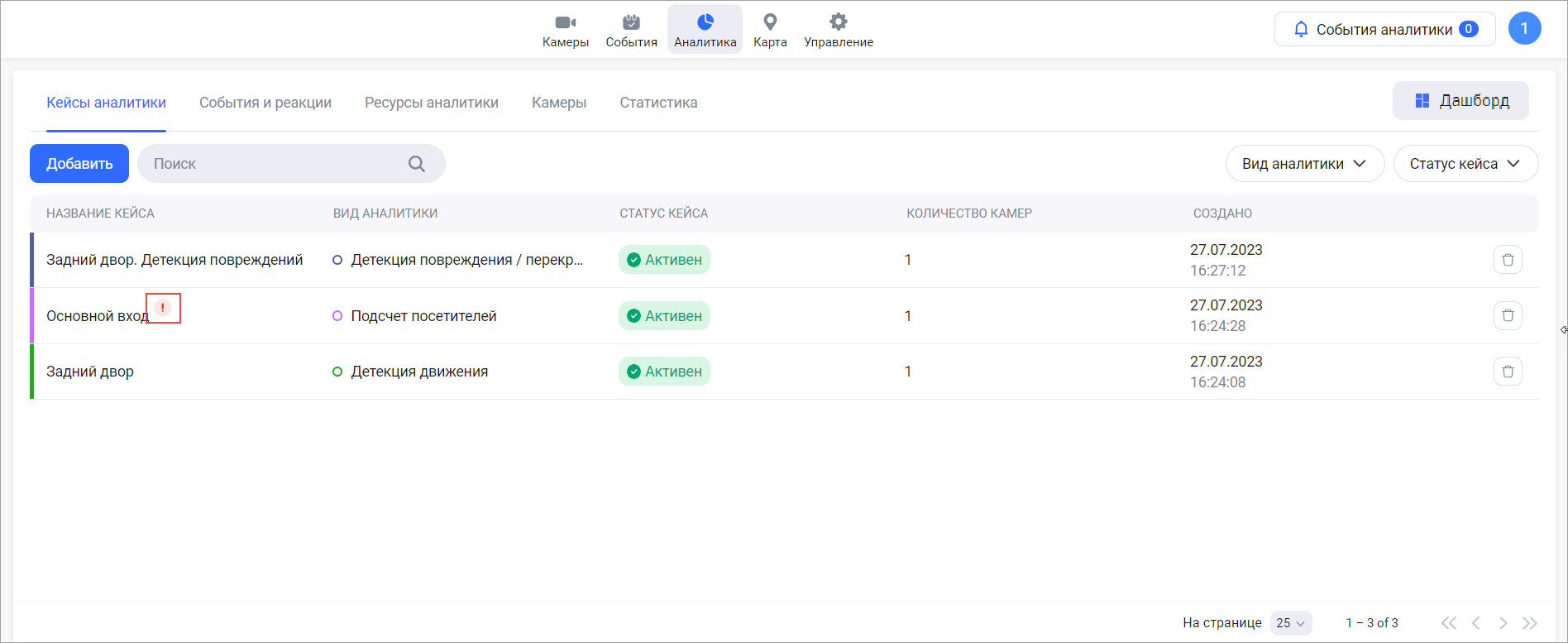Image resolution: width=1568 pixels, height=643 pixels.
Task: Click the trash icon for Задний двор row
Action: [1507, 372]
